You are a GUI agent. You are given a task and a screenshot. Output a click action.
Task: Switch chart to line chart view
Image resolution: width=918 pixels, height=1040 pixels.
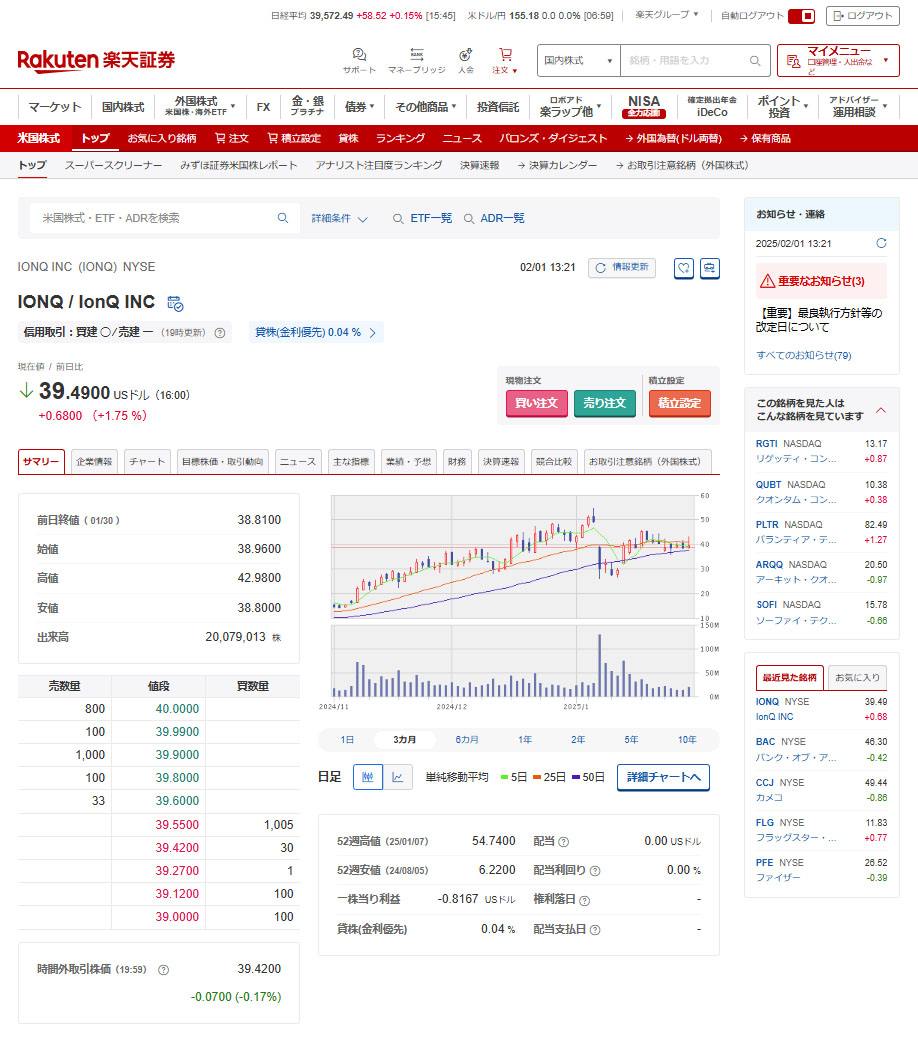[x=397, y=777]
